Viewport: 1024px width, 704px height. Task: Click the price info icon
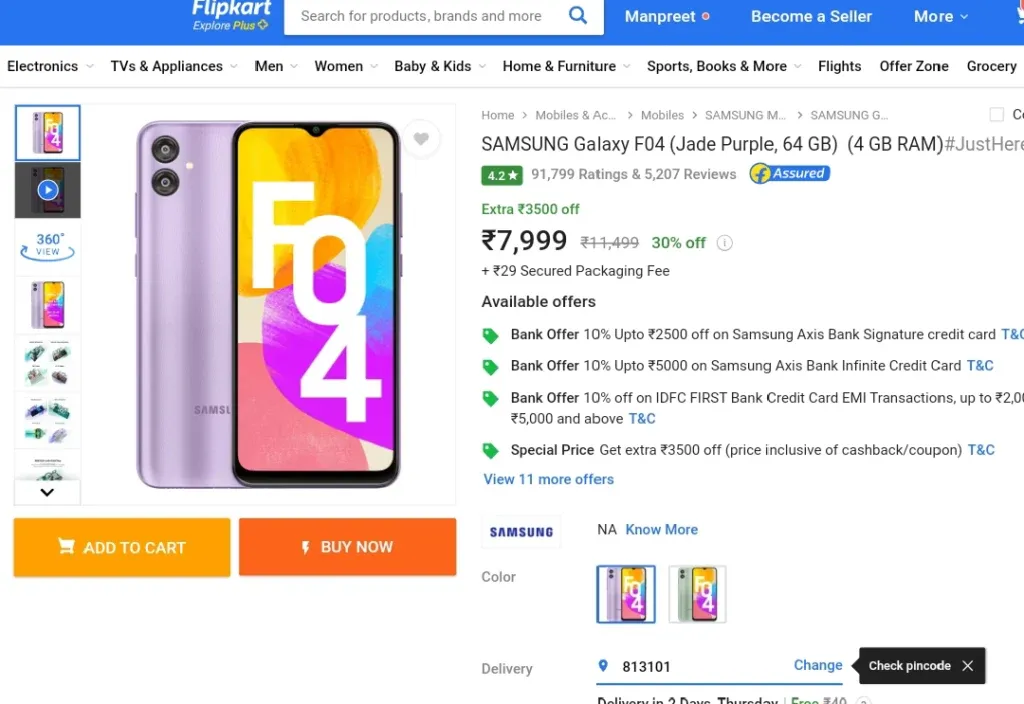pyautogui.click(x=724, y=243)
